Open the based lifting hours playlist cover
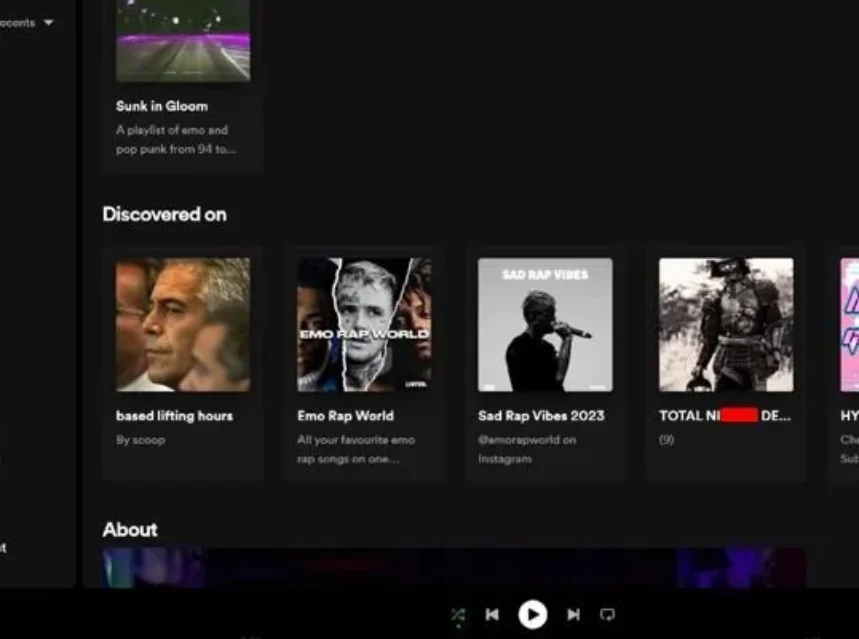This screenshot has height=639, width=859. point(183,325)
